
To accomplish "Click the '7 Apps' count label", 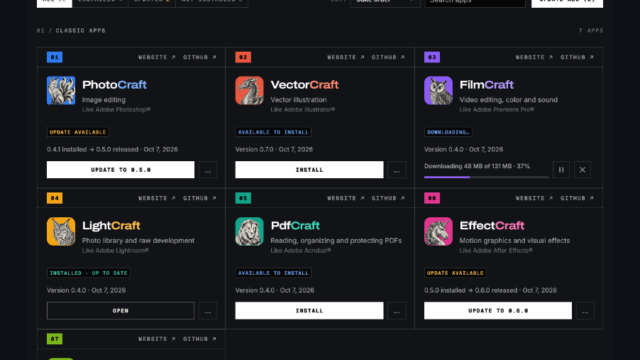I will (591, 31).
